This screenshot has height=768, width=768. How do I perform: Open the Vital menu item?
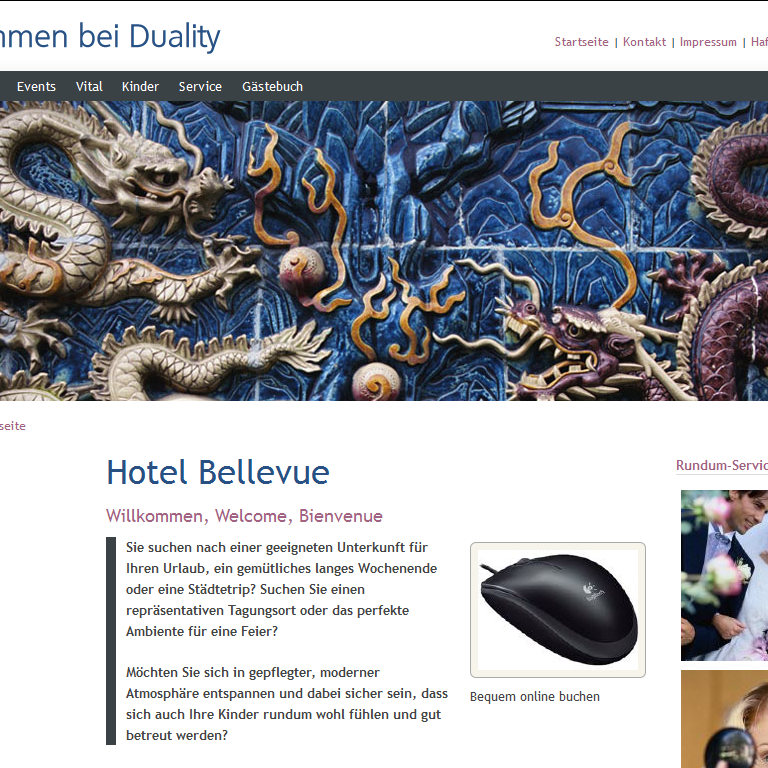tap(89, 87)
